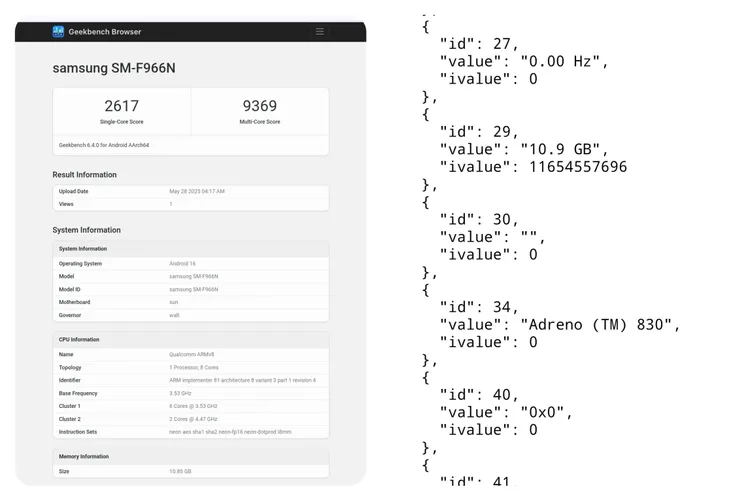The height and width of the screenshot is (500, 750).
Task: Click the Memory Information table header
Action: (x=84, y=457)
